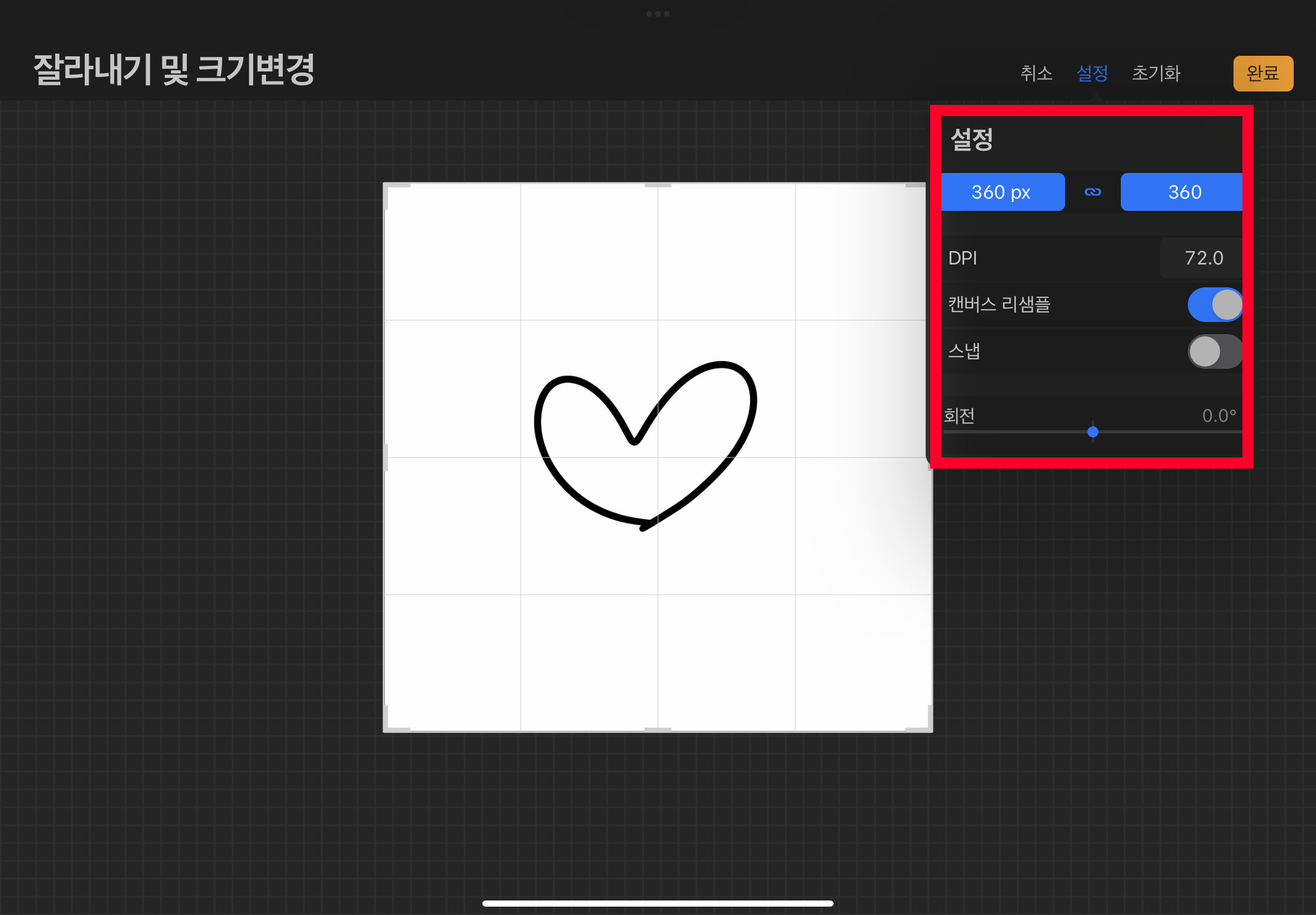
Task: Open the 설정 settings tab
Action: pyautogui.click(x=1092, y=73)
